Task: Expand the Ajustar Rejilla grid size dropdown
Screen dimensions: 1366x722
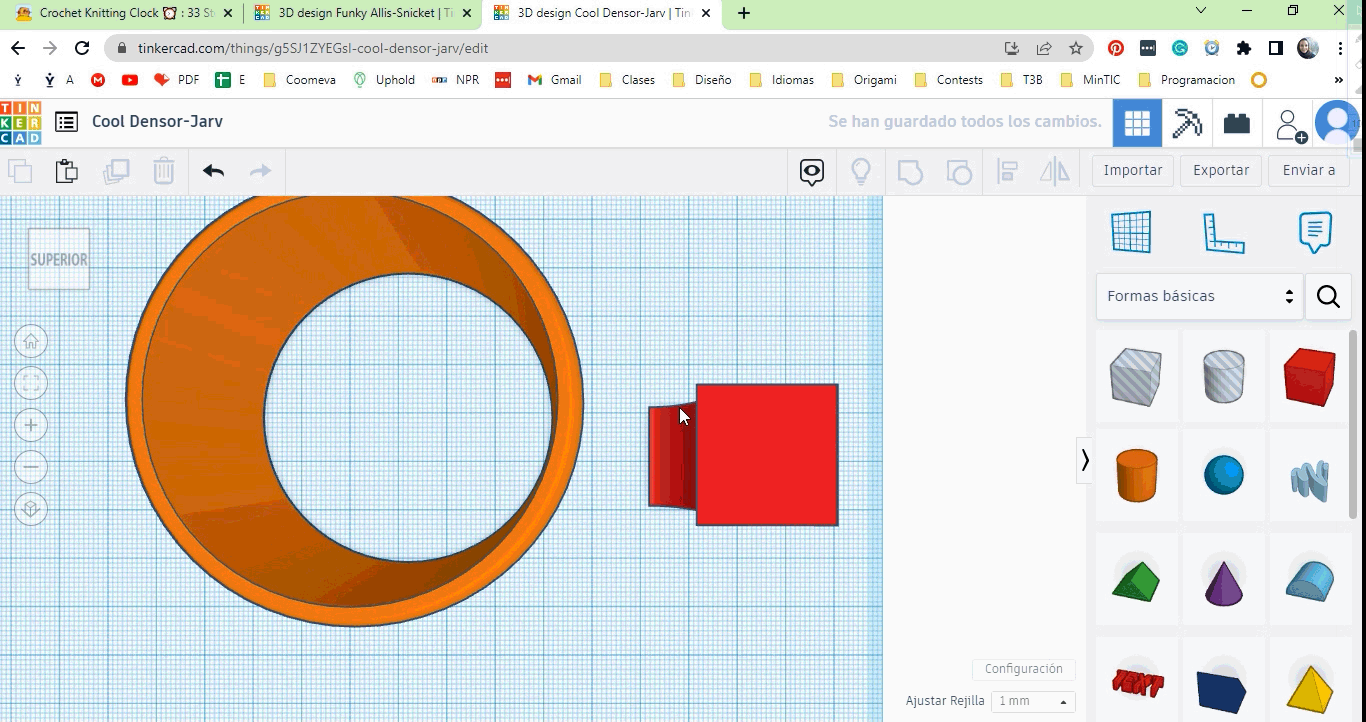Action: 1032,701
